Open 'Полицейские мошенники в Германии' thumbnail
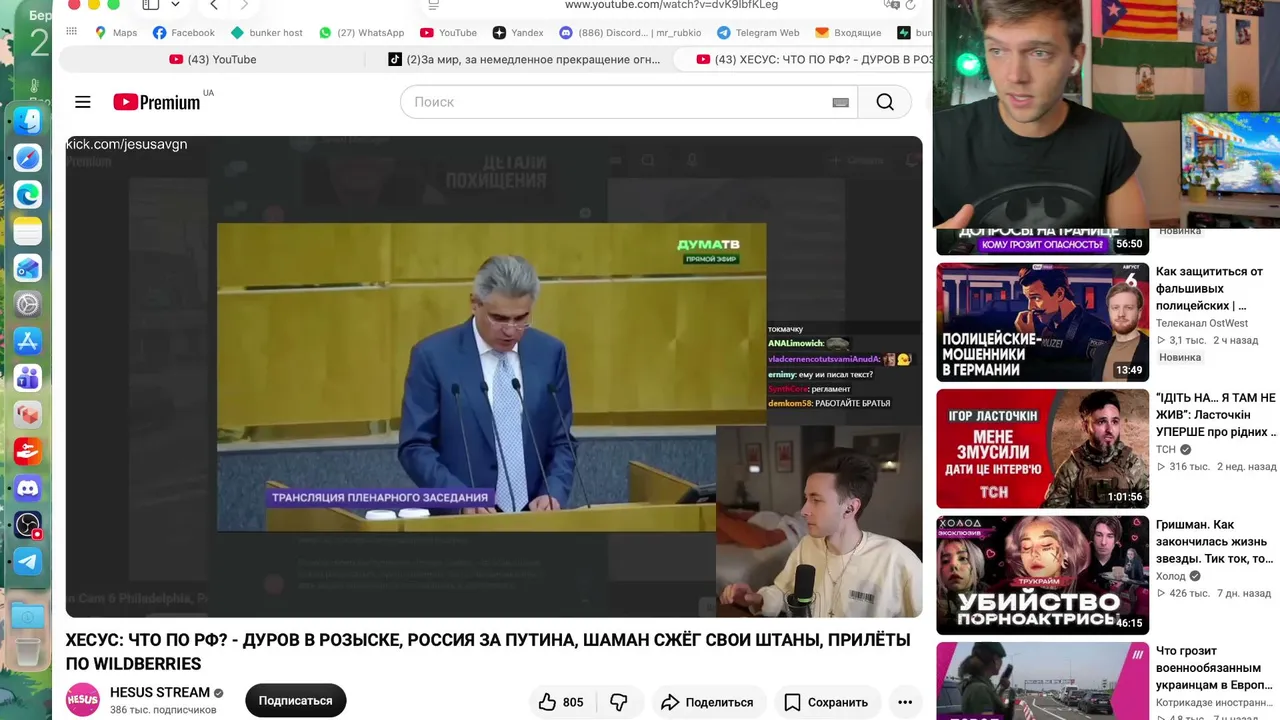 1042,322
